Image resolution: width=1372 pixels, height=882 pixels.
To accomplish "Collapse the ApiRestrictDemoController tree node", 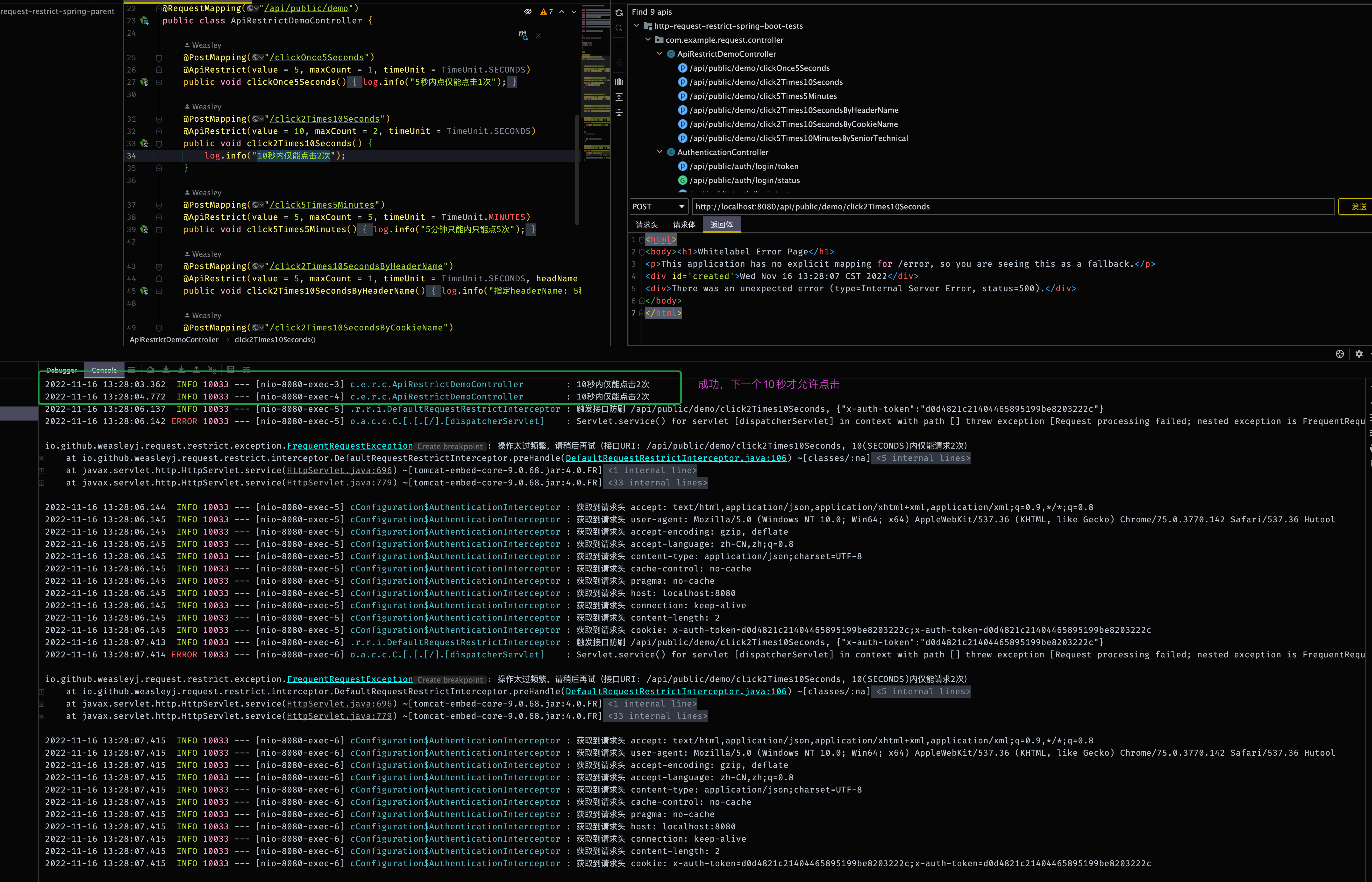I will 659,54.
